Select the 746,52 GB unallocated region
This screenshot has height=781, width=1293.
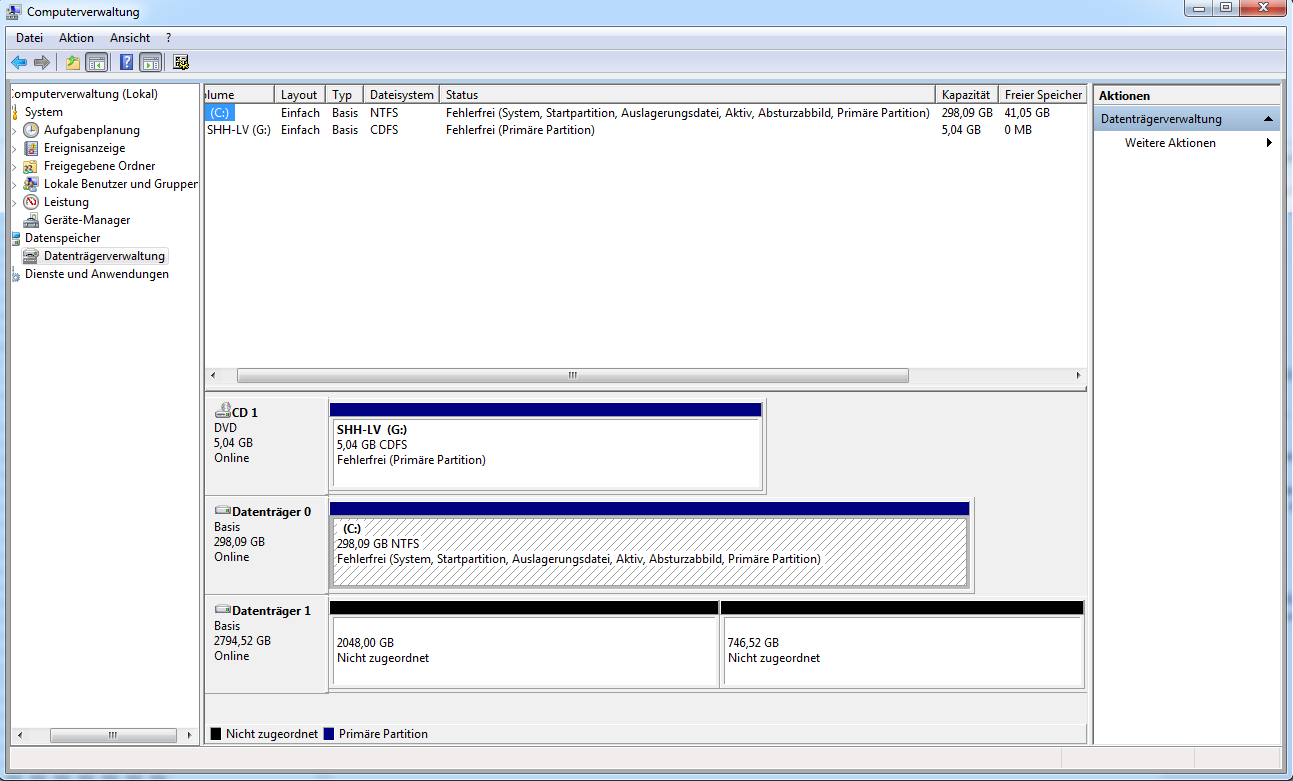point(902,644)
